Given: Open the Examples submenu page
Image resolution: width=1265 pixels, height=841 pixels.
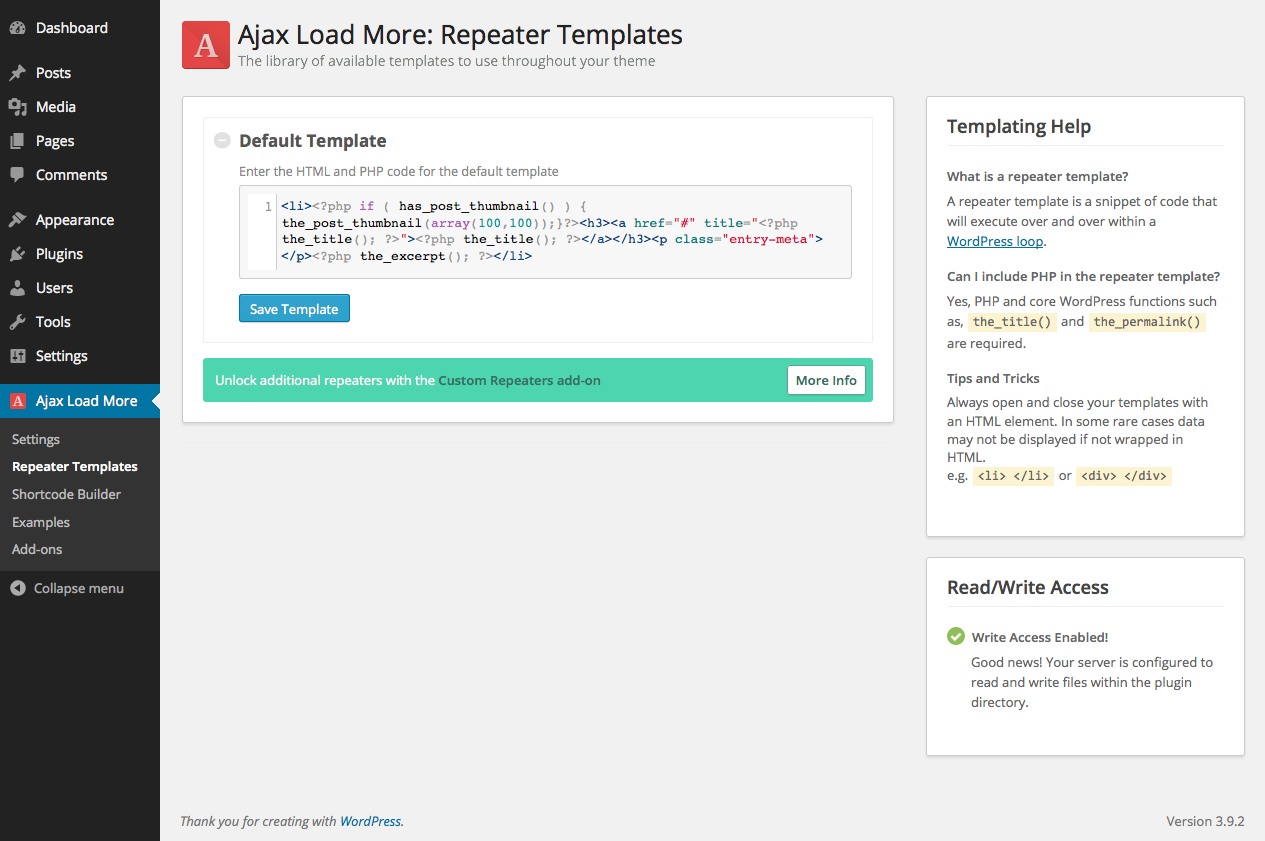Looking at the screenshot, I should (41, 522).
